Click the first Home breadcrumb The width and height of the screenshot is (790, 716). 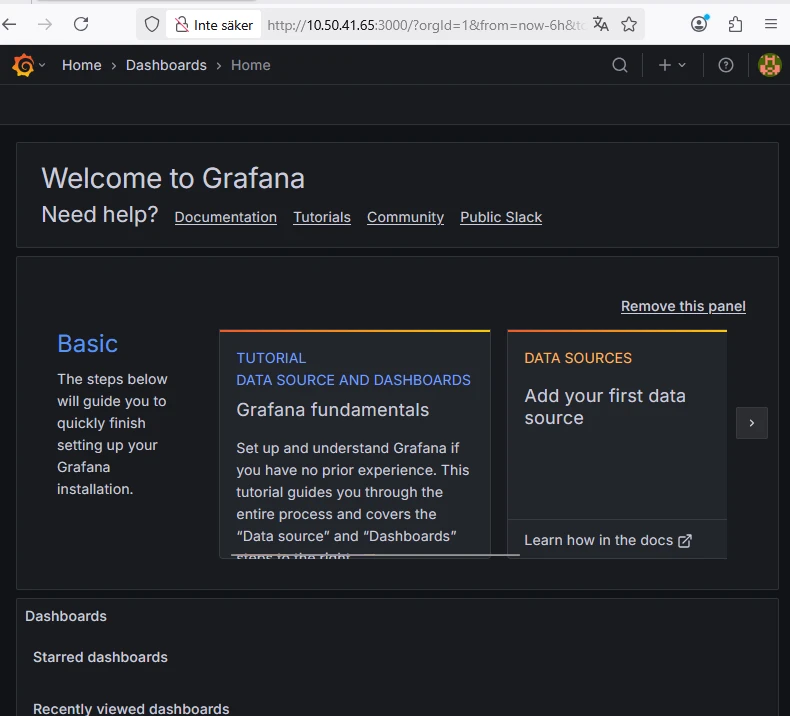(82, 65)
